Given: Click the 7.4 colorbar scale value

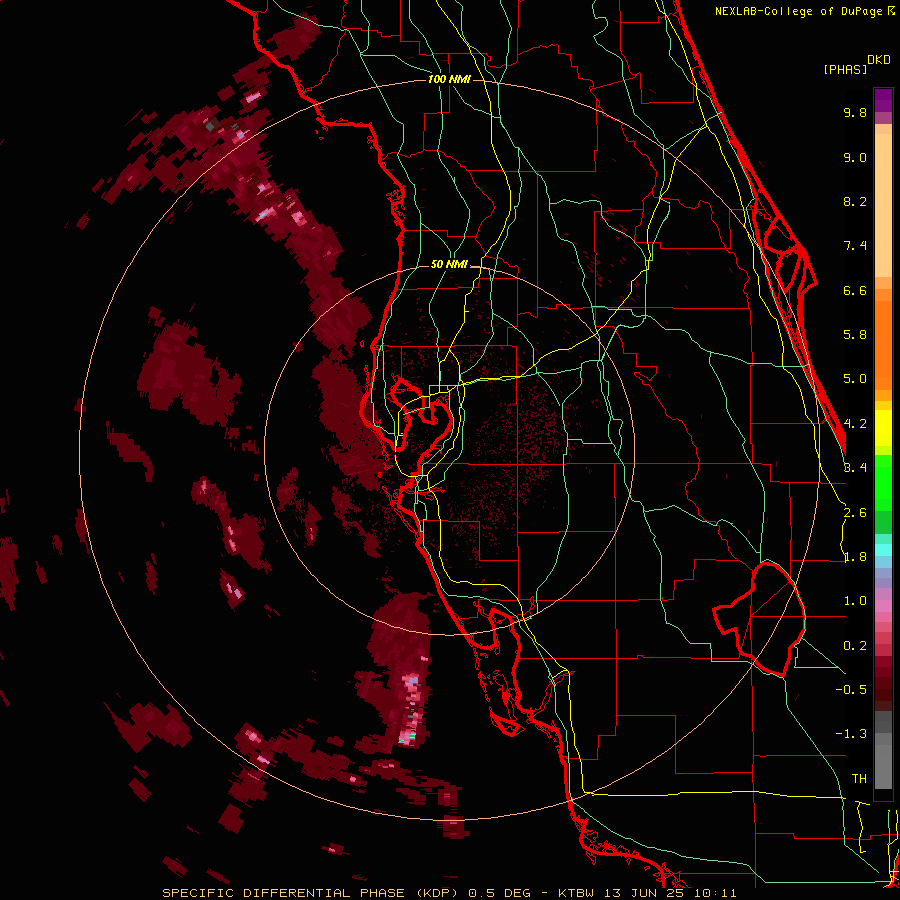Looking at the screenshot, I should coord(855,246).
